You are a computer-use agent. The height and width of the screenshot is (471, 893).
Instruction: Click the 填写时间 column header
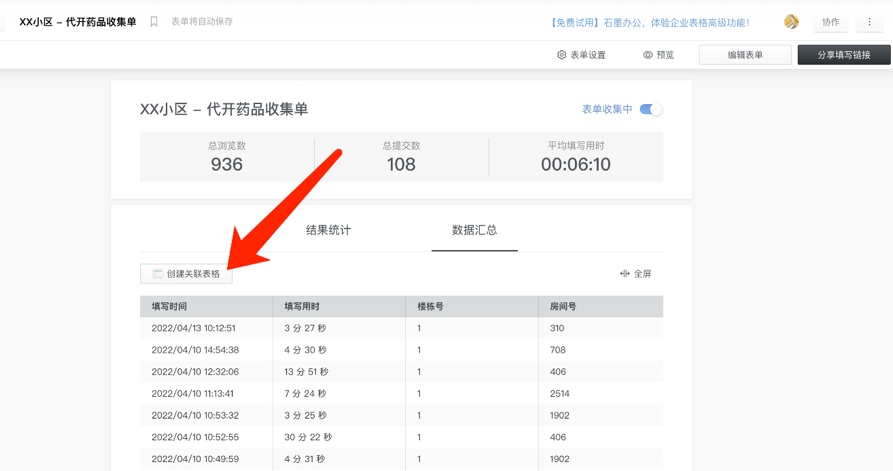169,306
